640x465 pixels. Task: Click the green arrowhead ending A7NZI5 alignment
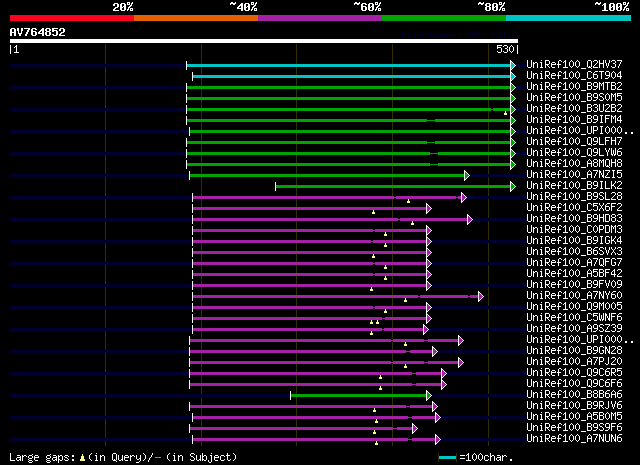coord(467,176)
